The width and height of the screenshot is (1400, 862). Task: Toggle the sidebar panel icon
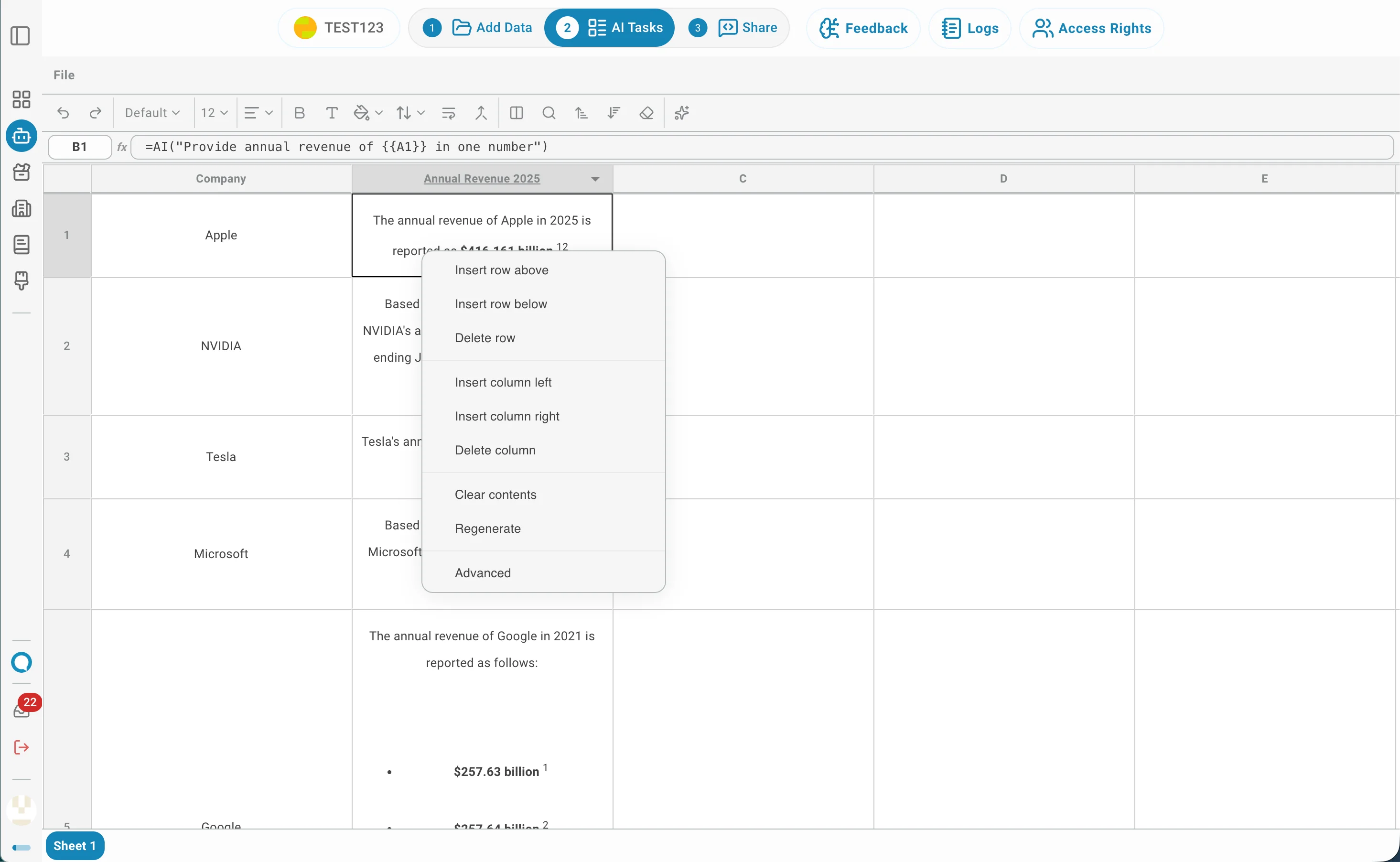pyautogui.click(x=21, y=36)
